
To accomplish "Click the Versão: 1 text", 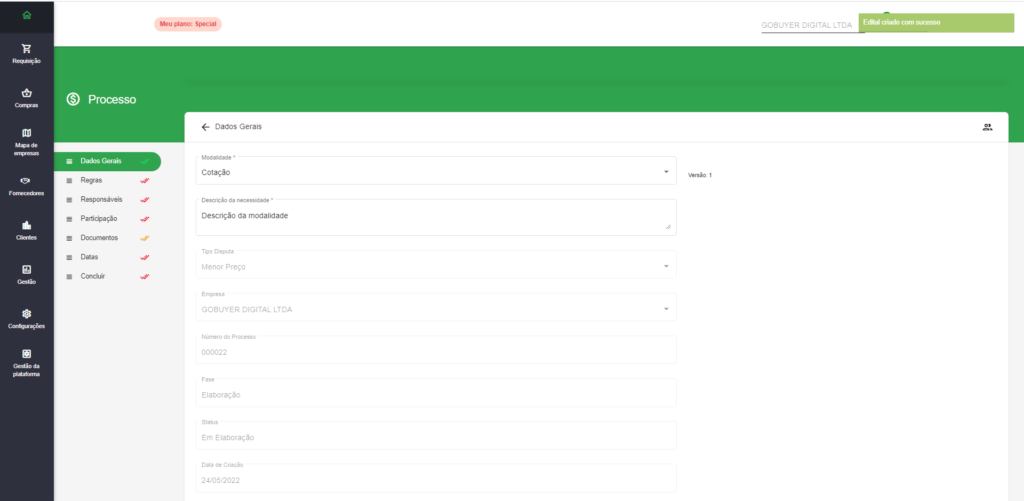I will coord(699,176).
